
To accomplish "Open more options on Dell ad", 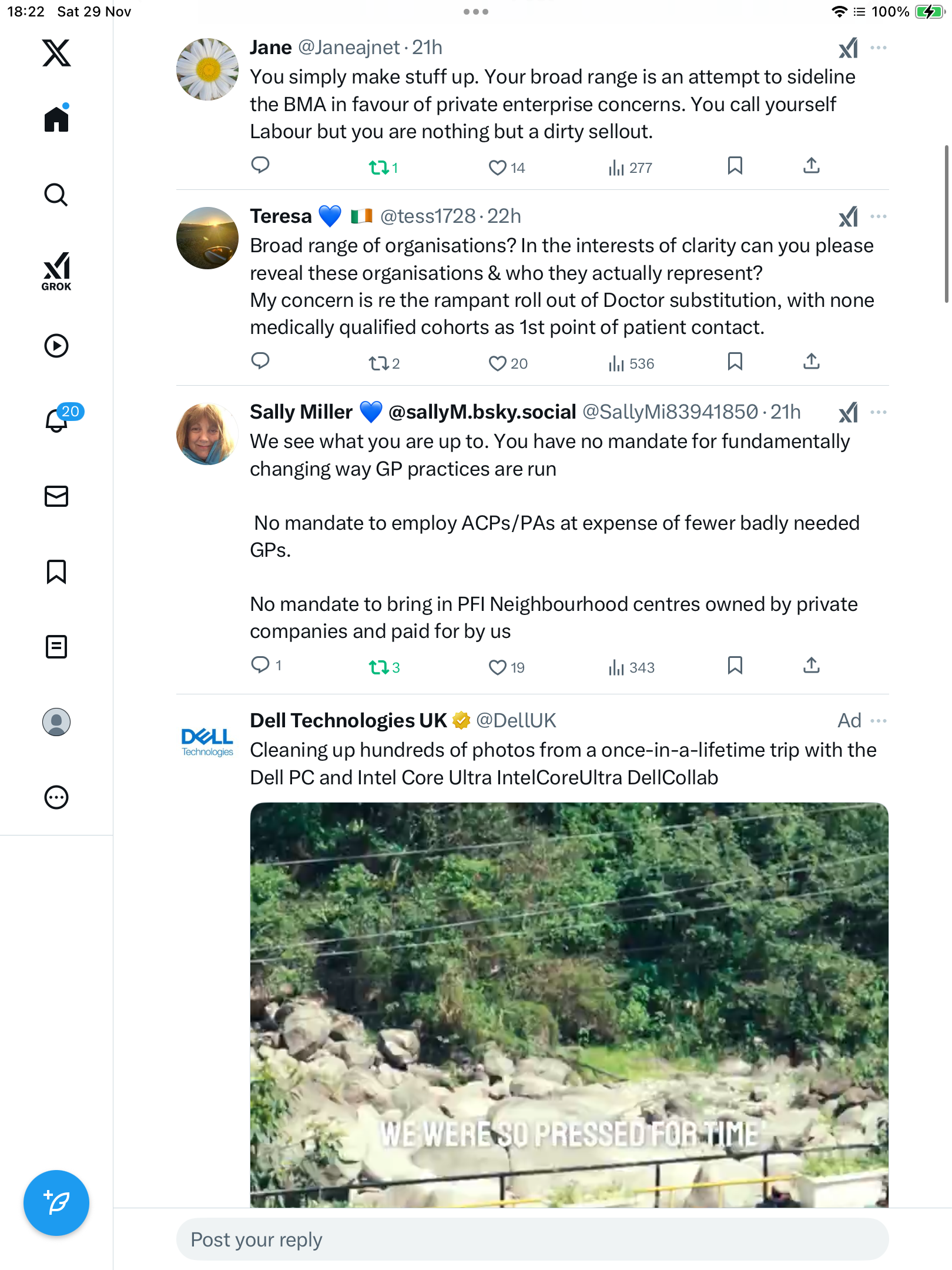I will [x=879, y=721].
